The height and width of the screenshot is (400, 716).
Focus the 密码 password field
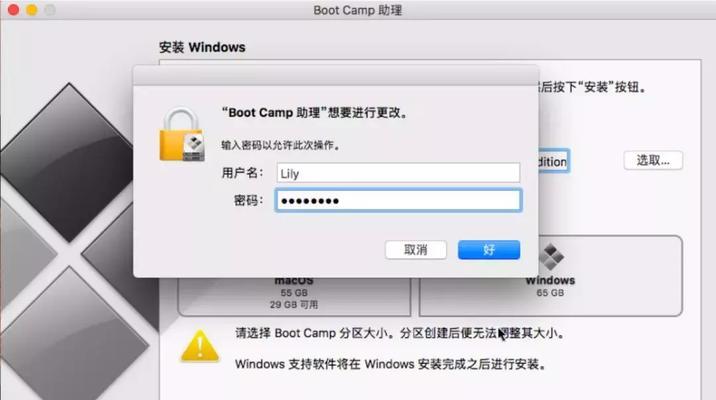click(398, 200)
